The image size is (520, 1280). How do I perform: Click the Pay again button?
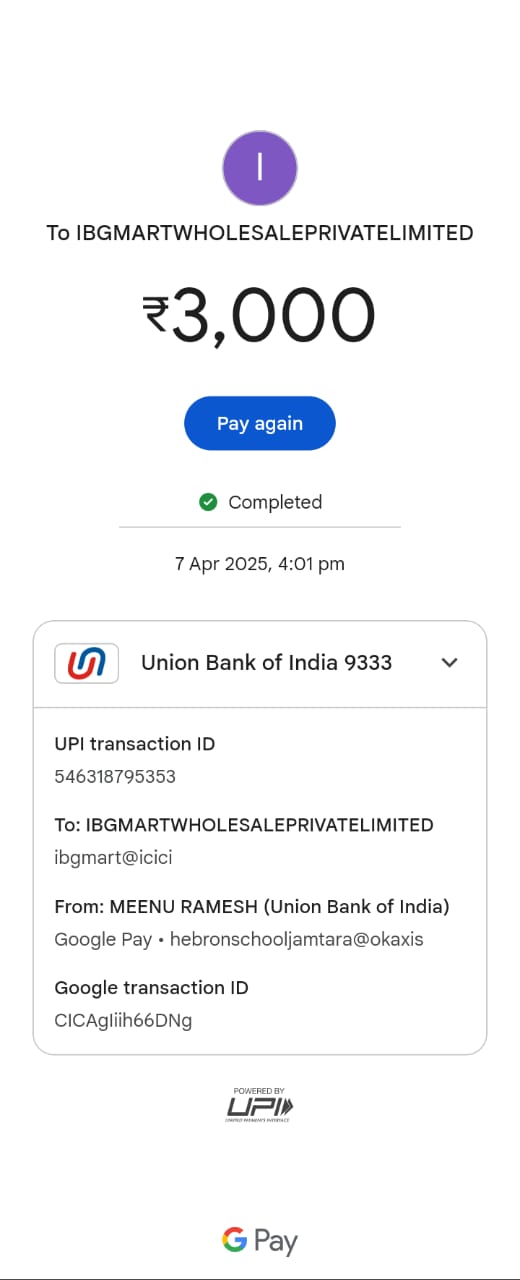tap(260, 423)
